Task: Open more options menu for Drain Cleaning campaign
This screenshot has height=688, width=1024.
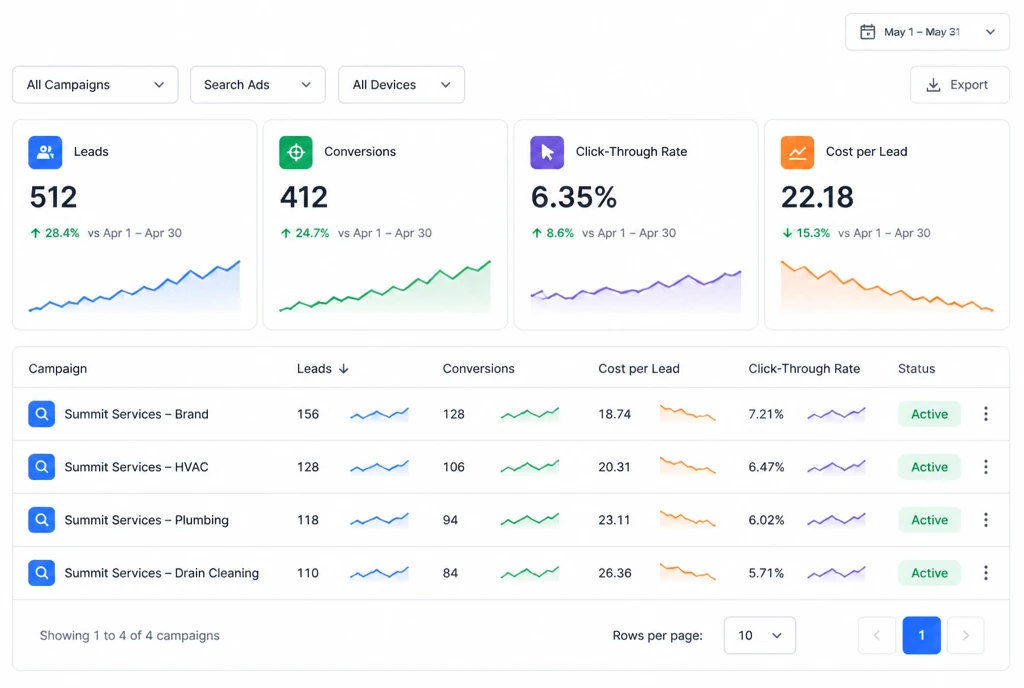Action: [985, 572]
